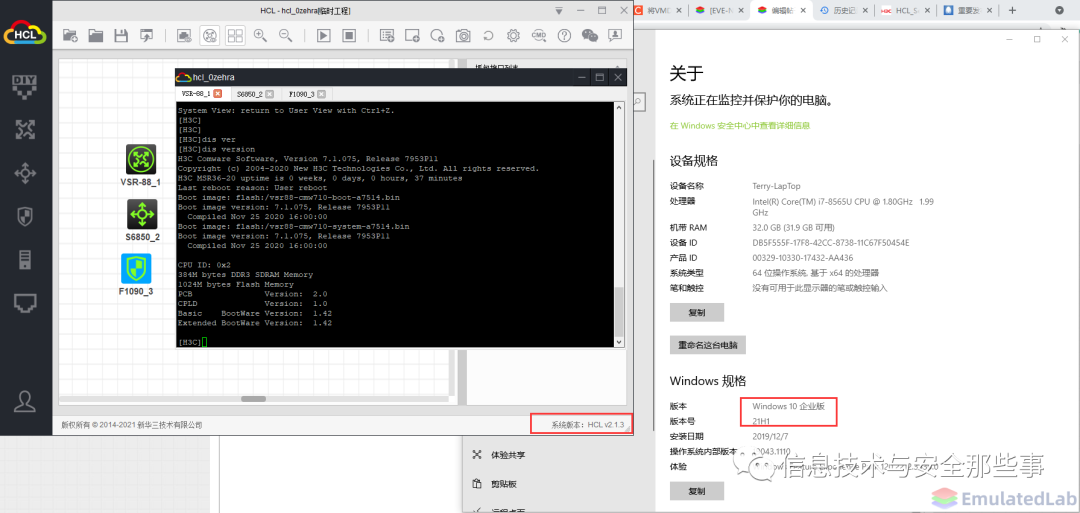Open HCL settings gear icon
The image size is (1080, 513).
click(513, 36)
